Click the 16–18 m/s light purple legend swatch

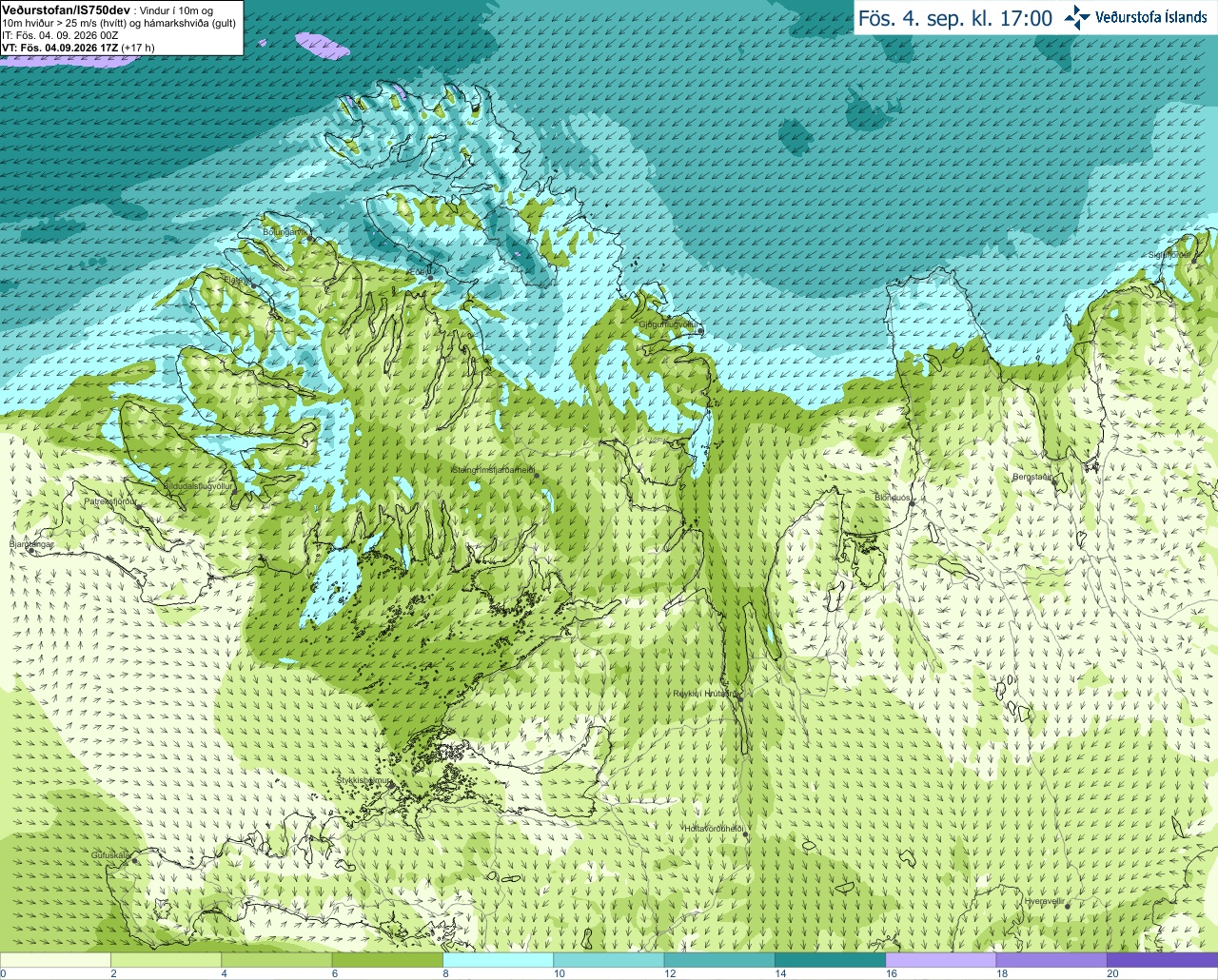point(940,960)
